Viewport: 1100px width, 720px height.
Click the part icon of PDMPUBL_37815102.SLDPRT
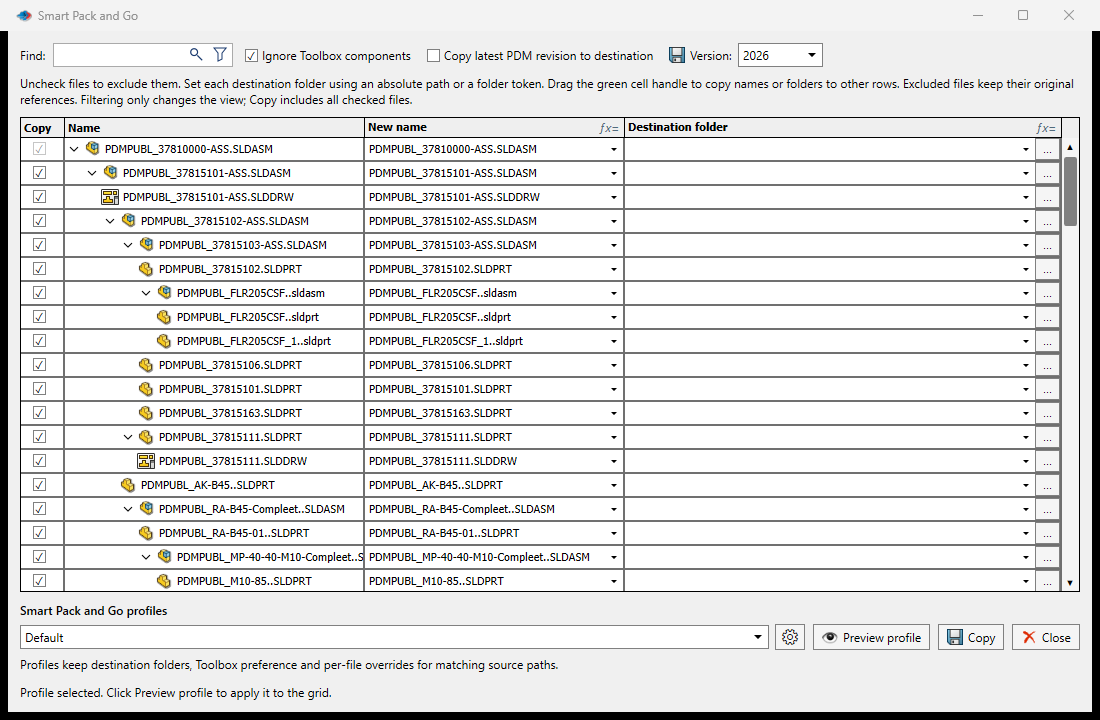point(146,268)
